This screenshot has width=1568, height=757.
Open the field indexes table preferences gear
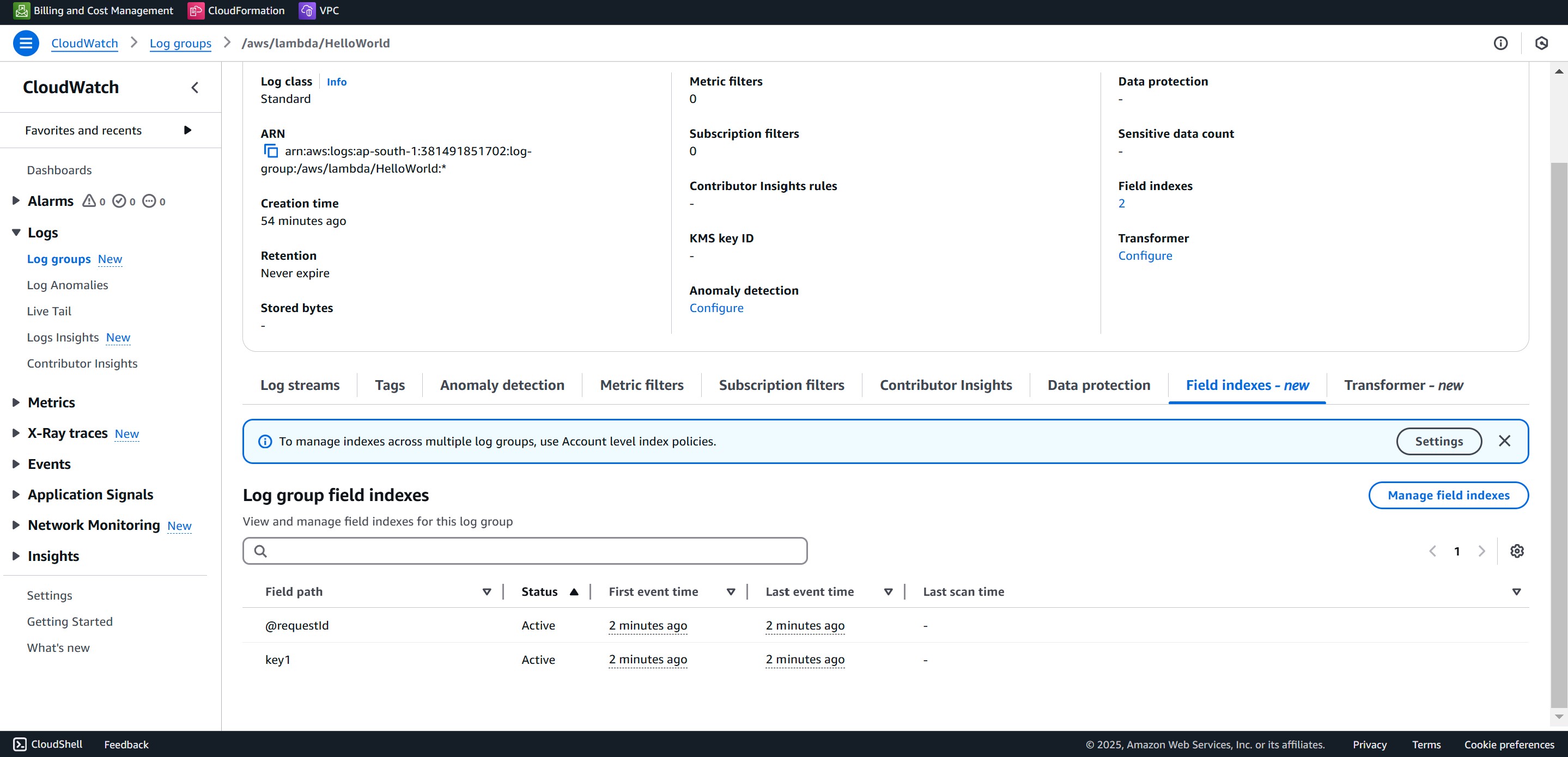tap(1517, 551)
